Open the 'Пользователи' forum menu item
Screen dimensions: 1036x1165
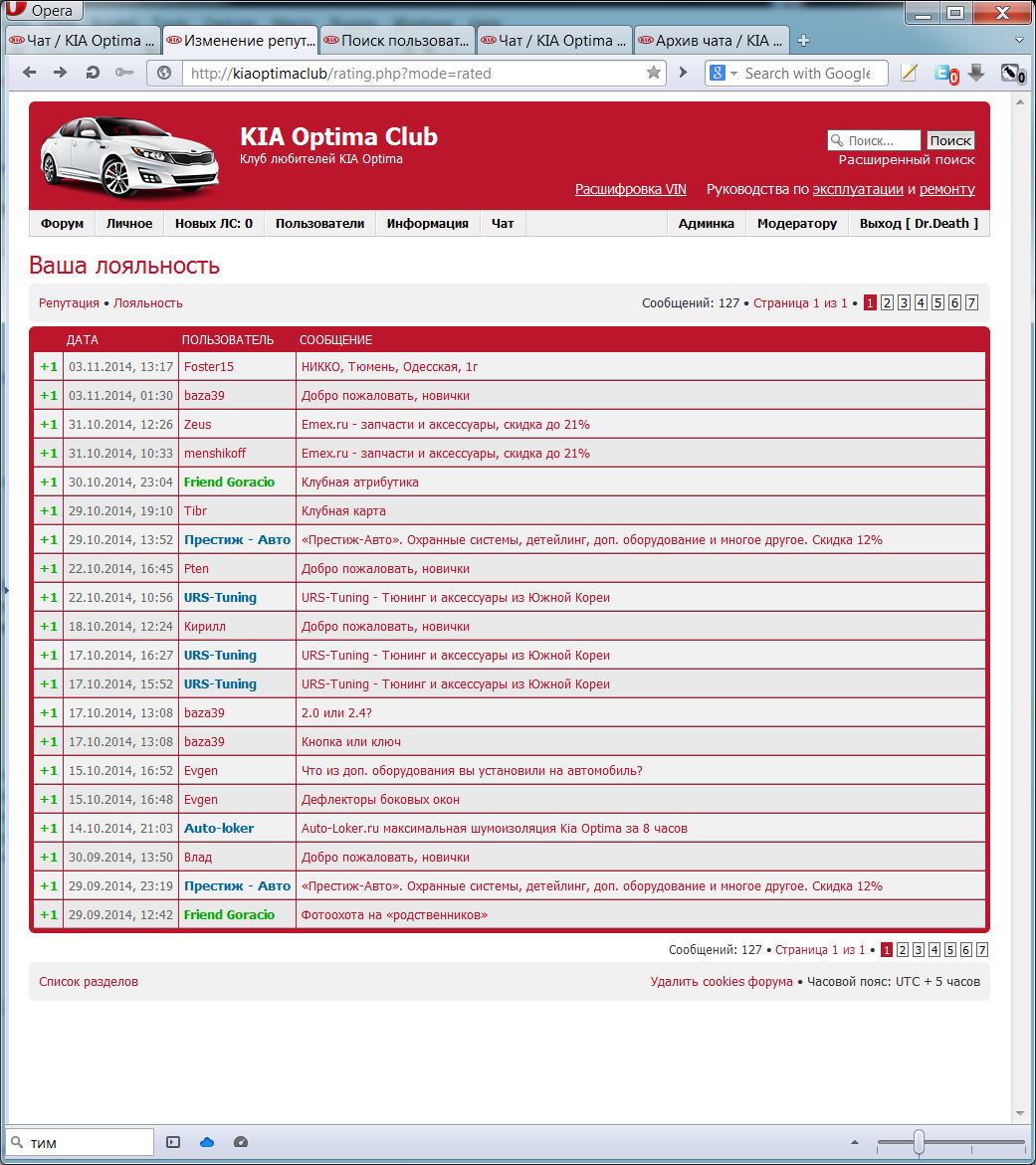(x=319, y=224)
